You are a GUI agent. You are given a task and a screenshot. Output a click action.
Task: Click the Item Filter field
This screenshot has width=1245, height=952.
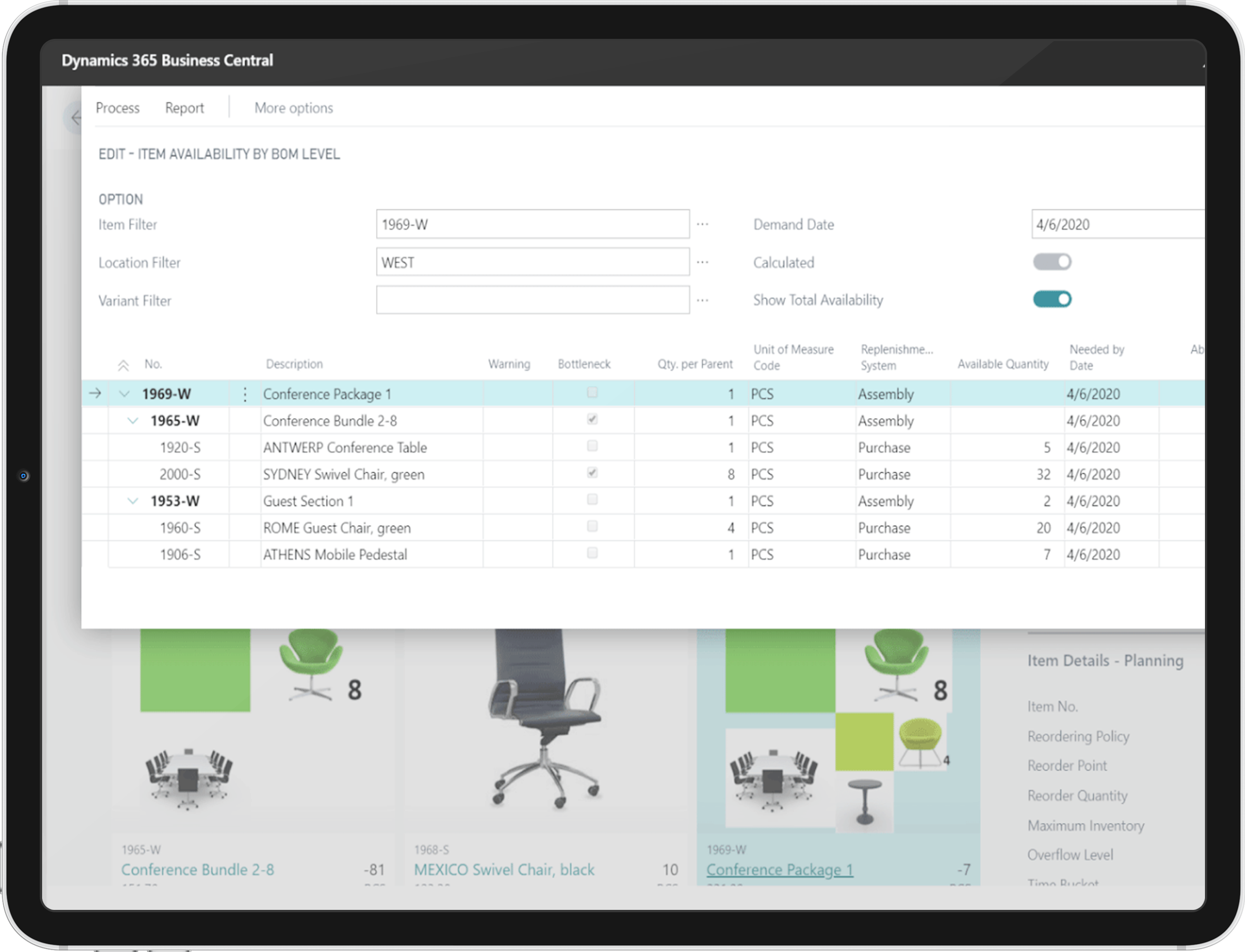click(x=533, y=225)
